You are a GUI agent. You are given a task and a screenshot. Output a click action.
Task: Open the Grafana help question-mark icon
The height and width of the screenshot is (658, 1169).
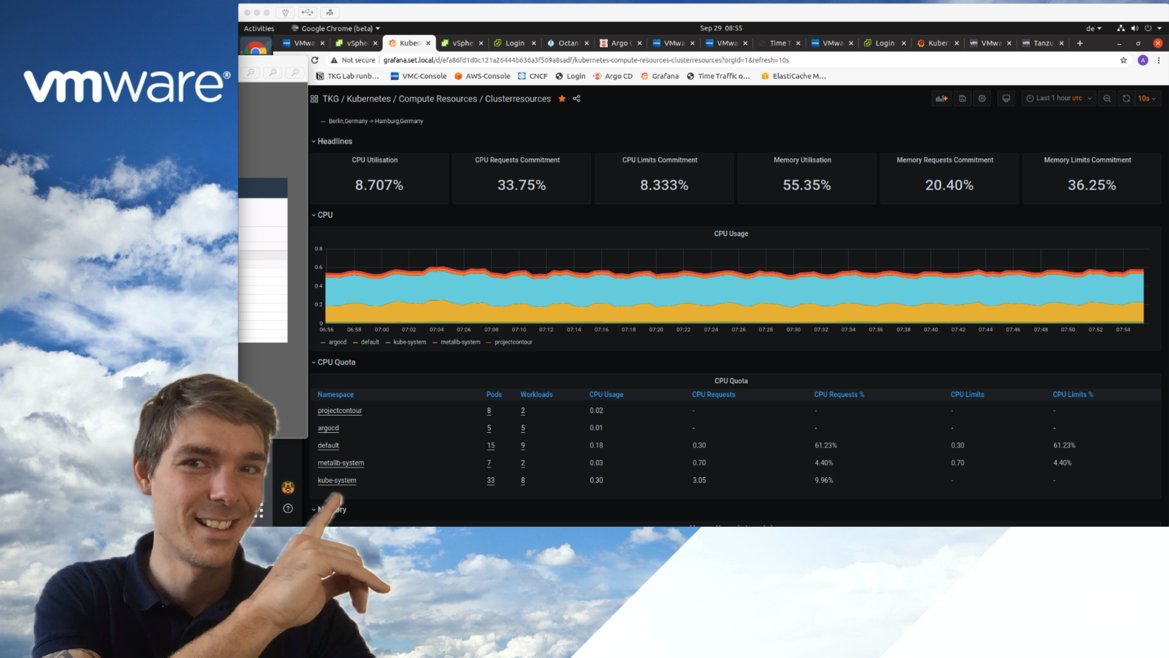(x=288, y=508)
